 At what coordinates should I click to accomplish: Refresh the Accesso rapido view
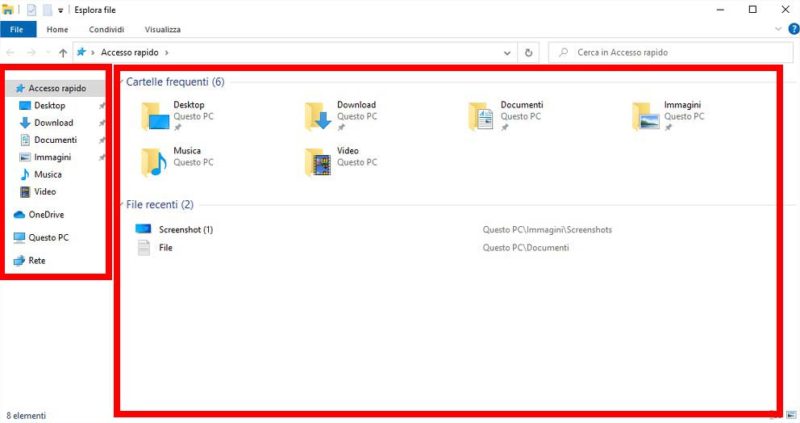tap(529, 53)
